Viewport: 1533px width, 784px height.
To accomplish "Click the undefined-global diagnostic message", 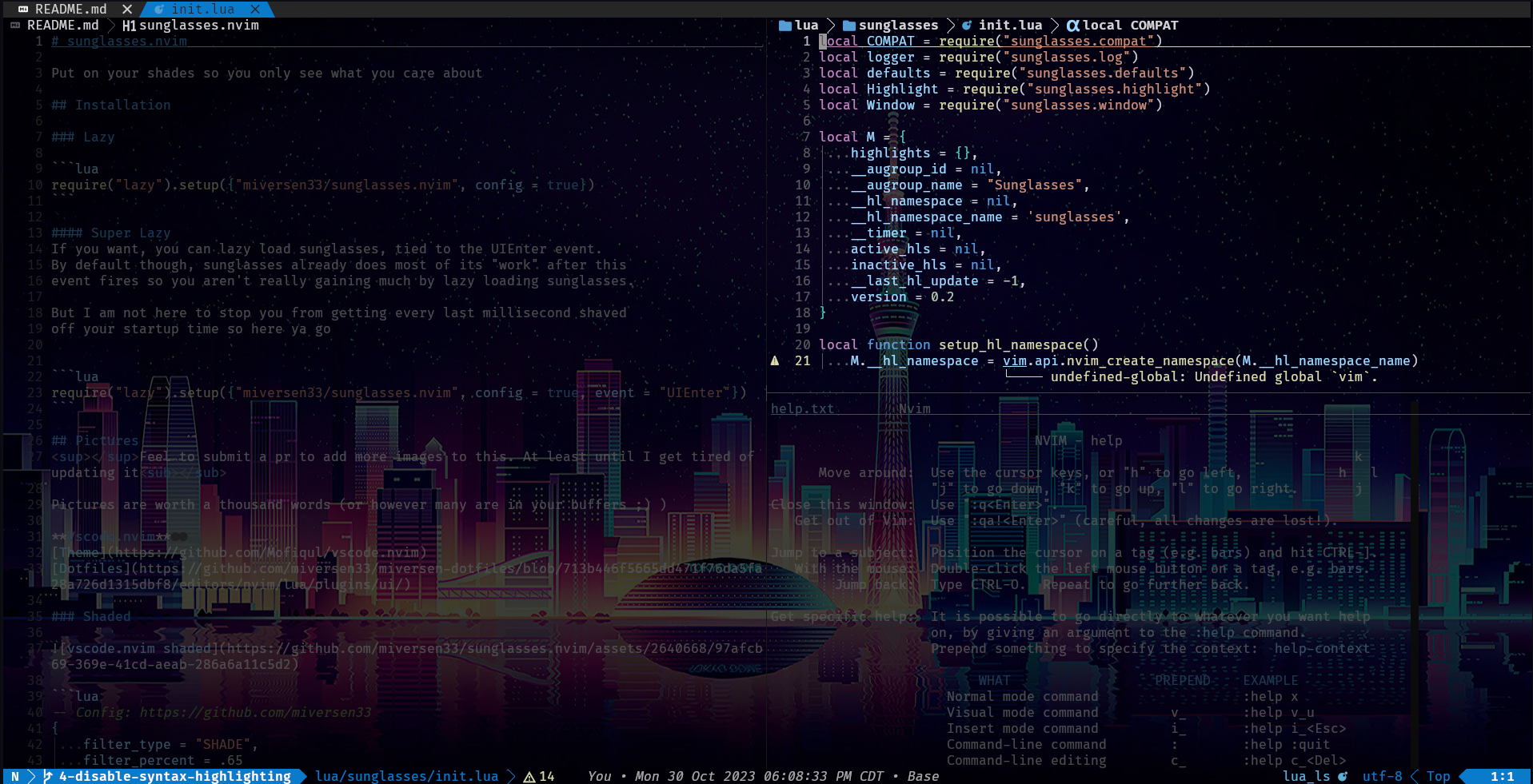I will pos(1214,376).
